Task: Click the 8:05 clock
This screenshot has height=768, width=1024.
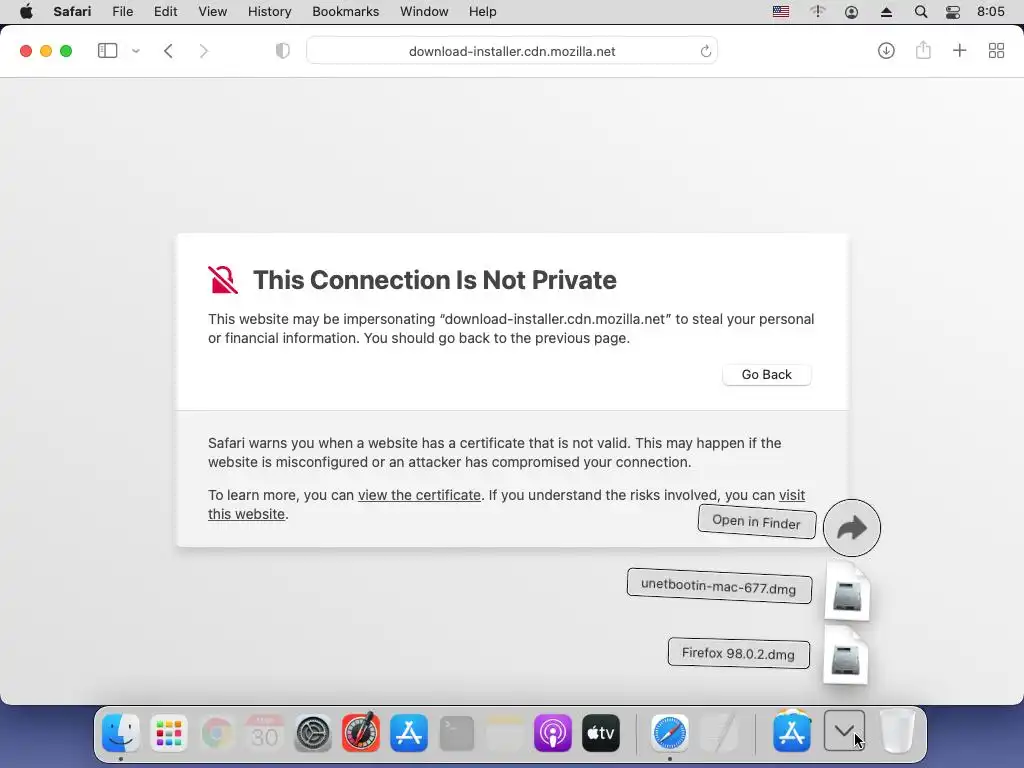Action: click(991, 12)
